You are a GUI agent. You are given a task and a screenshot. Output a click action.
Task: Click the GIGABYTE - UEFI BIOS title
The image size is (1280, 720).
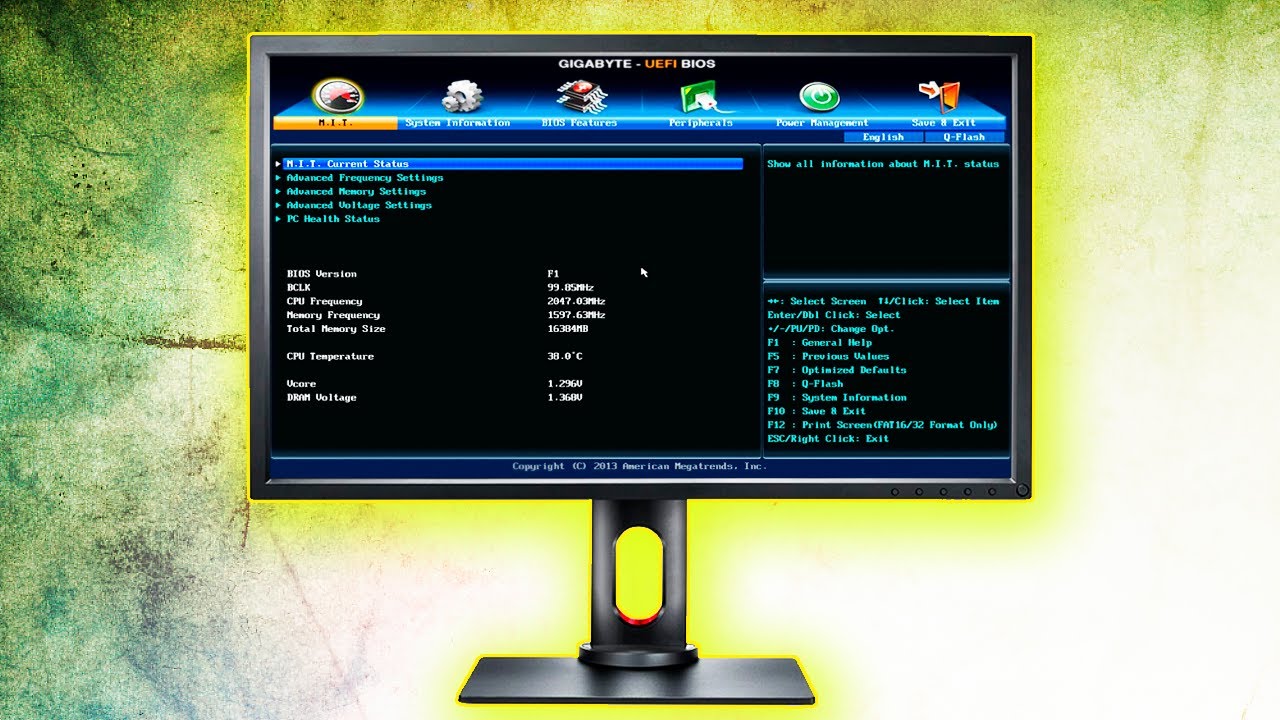(x=637, y=64)
